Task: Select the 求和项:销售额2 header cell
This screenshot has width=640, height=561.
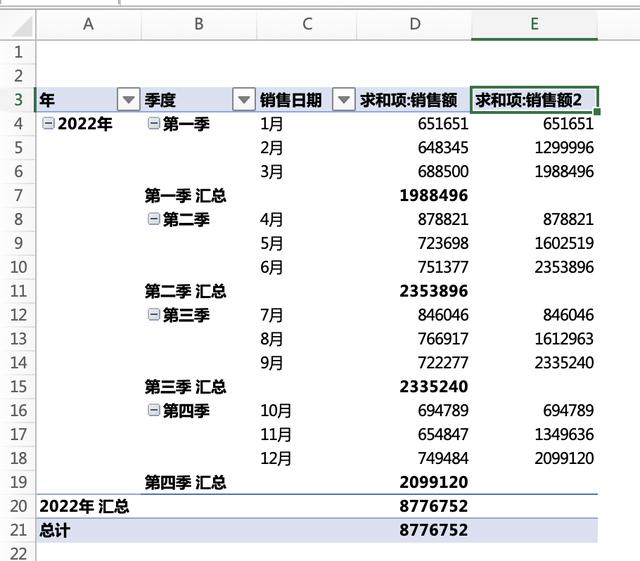Action: coord(534,100)
